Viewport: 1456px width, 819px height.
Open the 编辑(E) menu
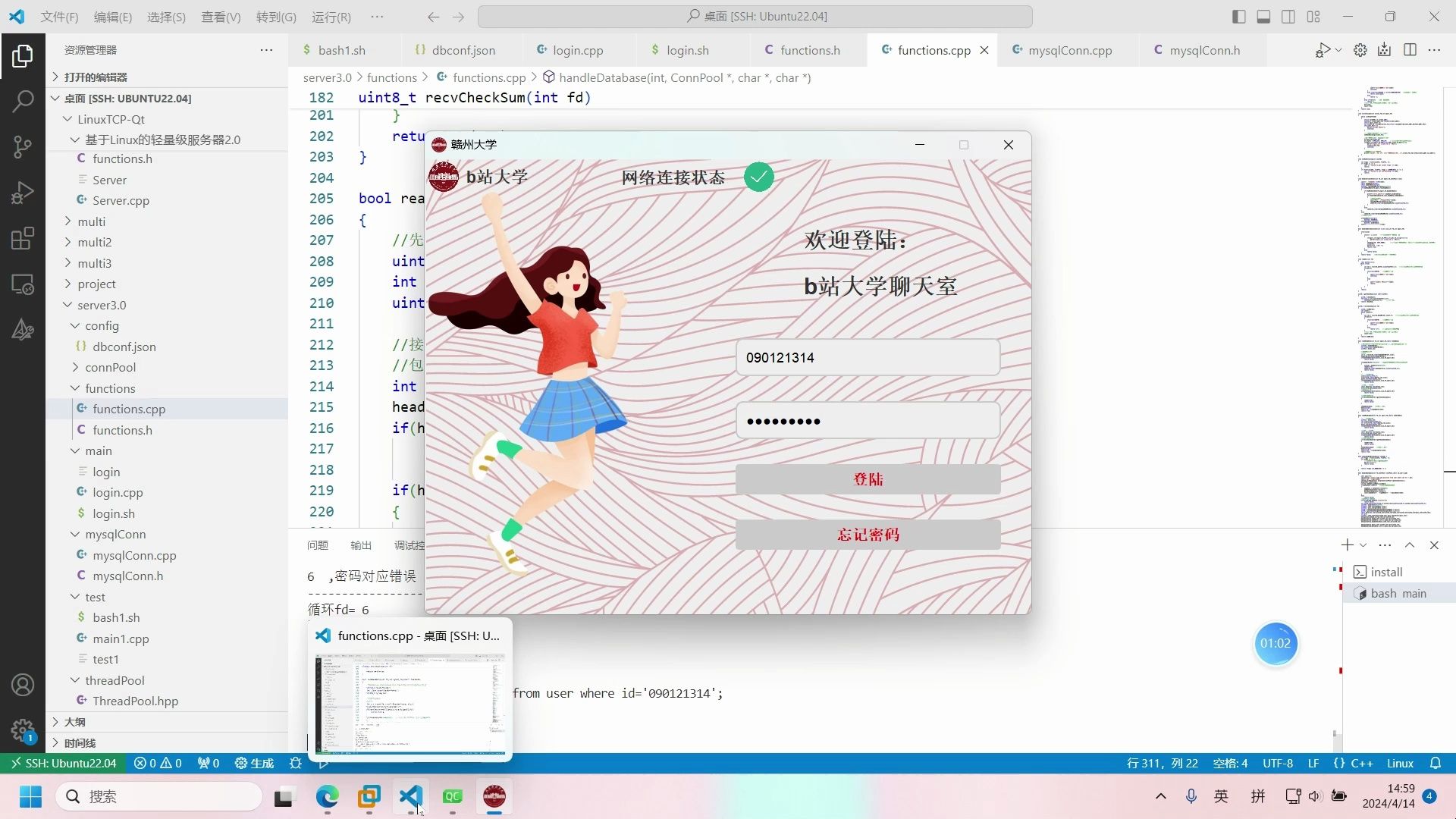tap(113, 17)
